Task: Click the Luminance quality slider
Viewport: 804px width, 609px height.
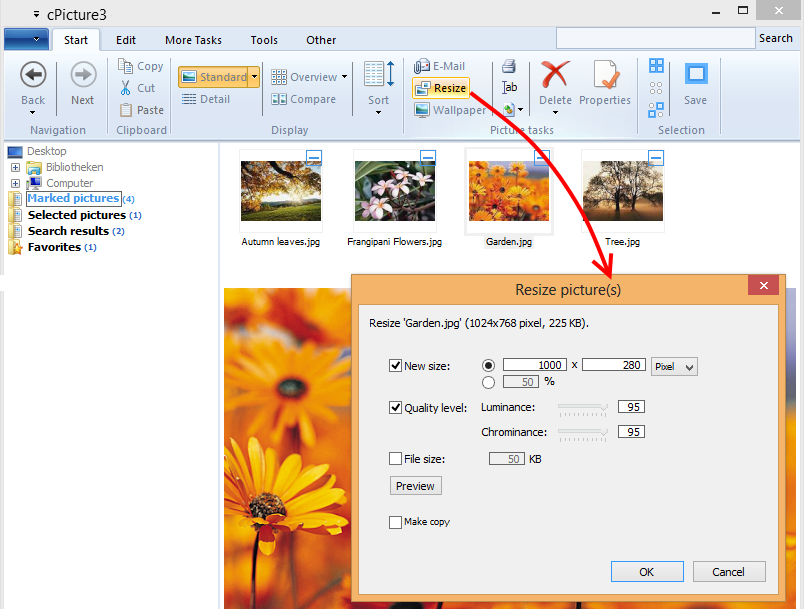Action: pos(583,407)
